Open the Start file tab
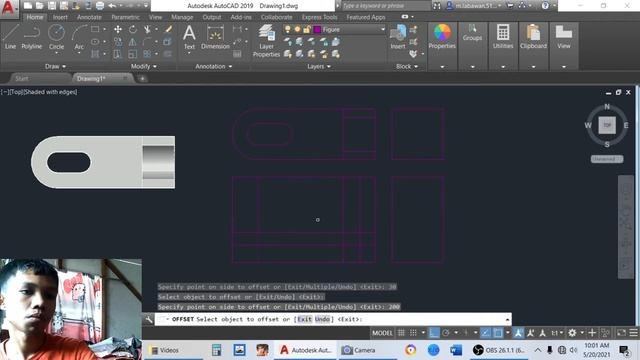Viewport: 640px width, 360px height. point(22,78)
